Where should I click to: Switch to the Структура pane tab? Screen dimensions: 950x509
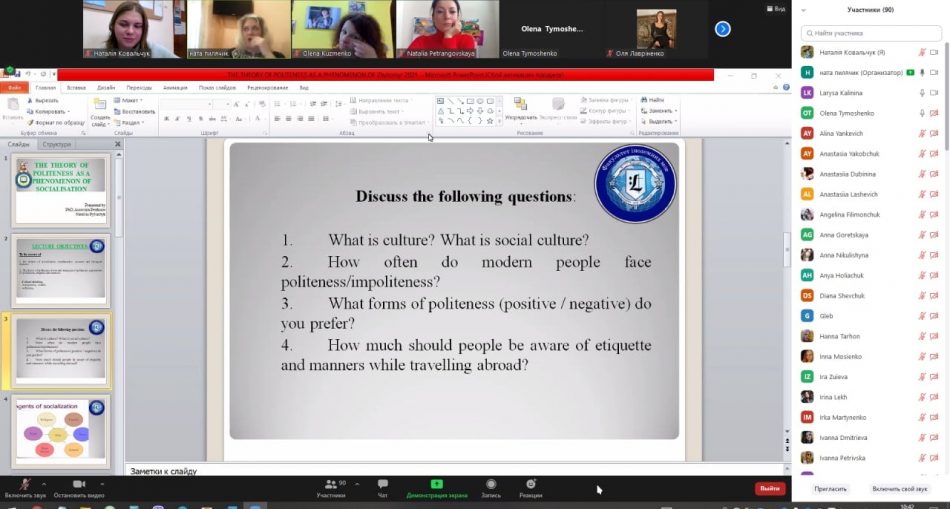coord(57,144)
